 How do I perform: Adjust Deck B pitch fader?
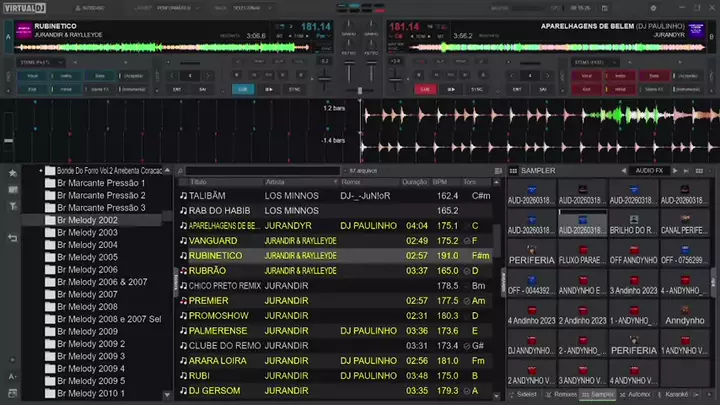tap(395, 79)
